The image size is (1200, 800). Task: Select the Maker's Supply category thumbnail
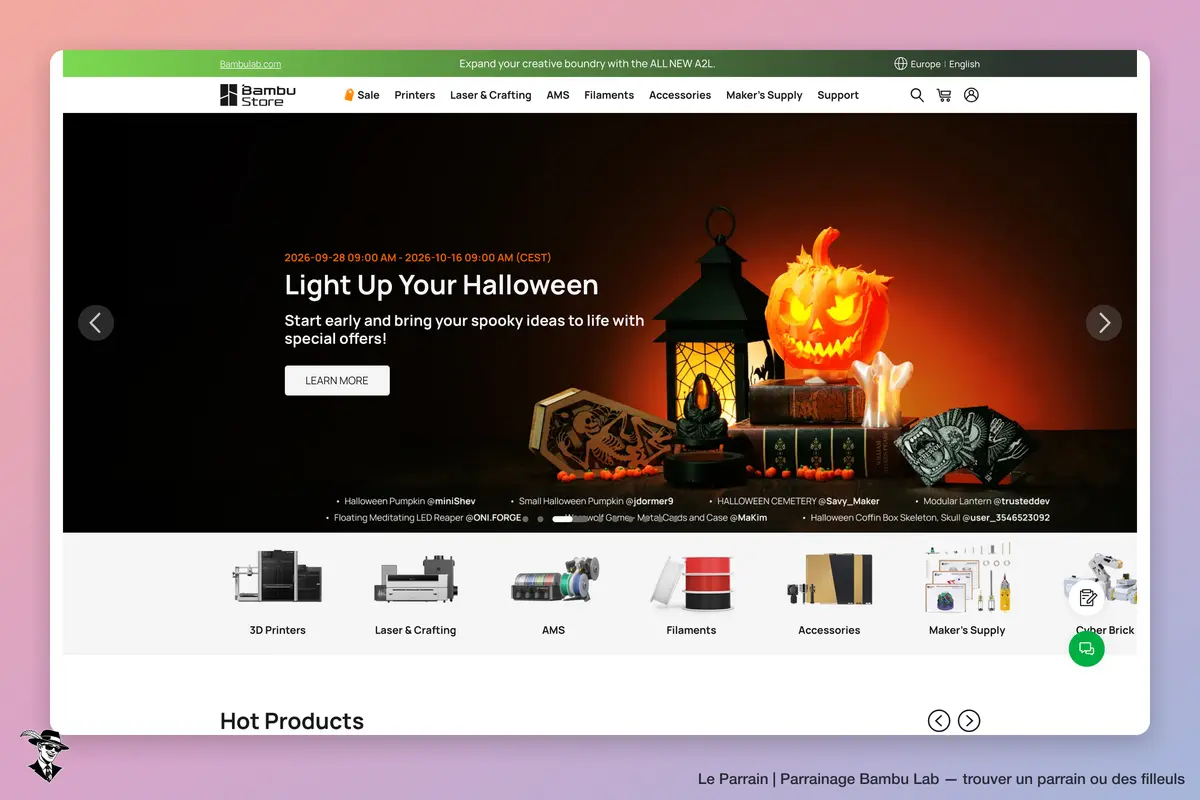967,590
